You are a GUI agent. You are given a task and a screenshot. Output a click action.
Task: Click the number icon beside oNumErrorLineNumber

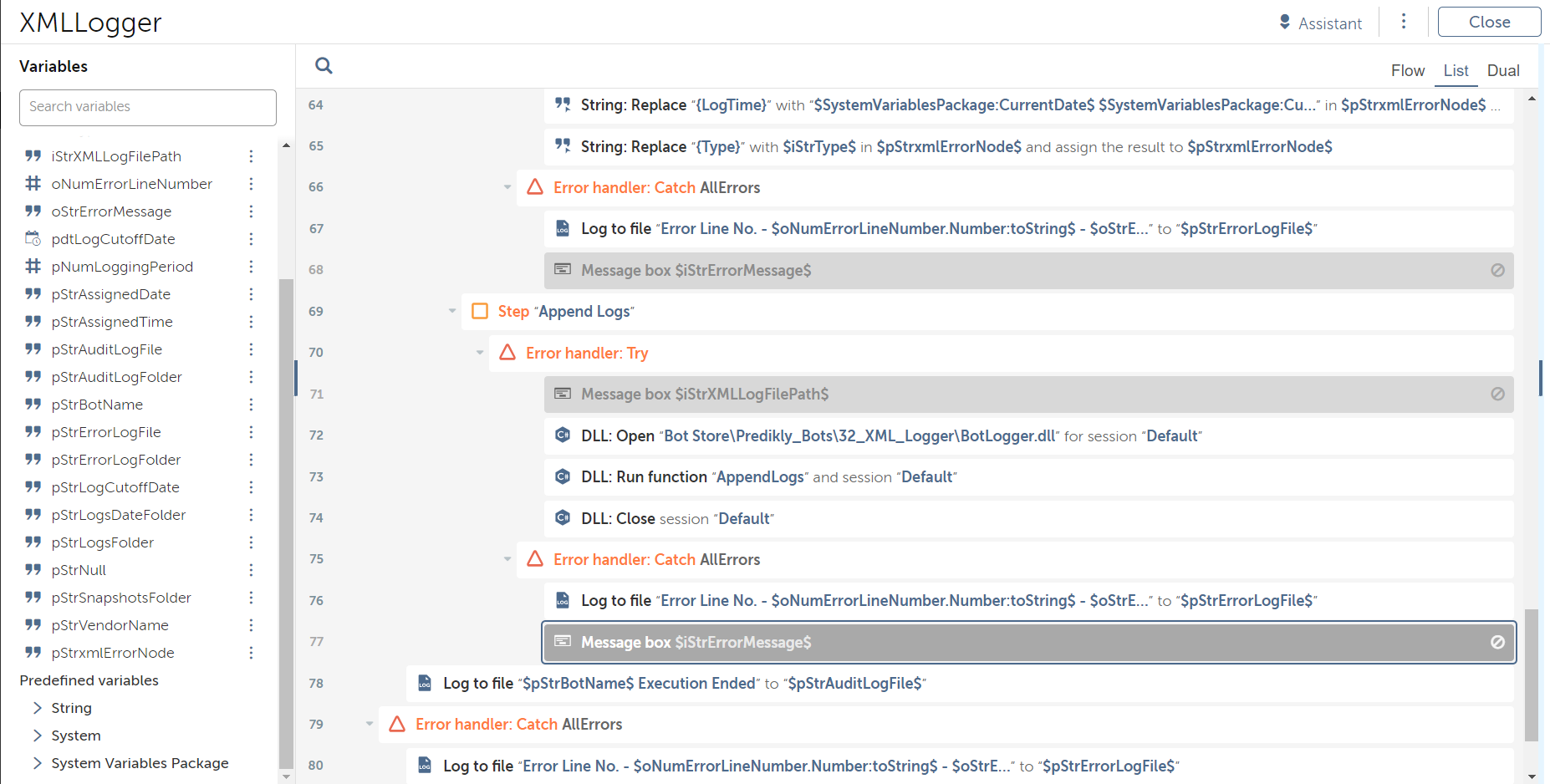pos(33,184)
